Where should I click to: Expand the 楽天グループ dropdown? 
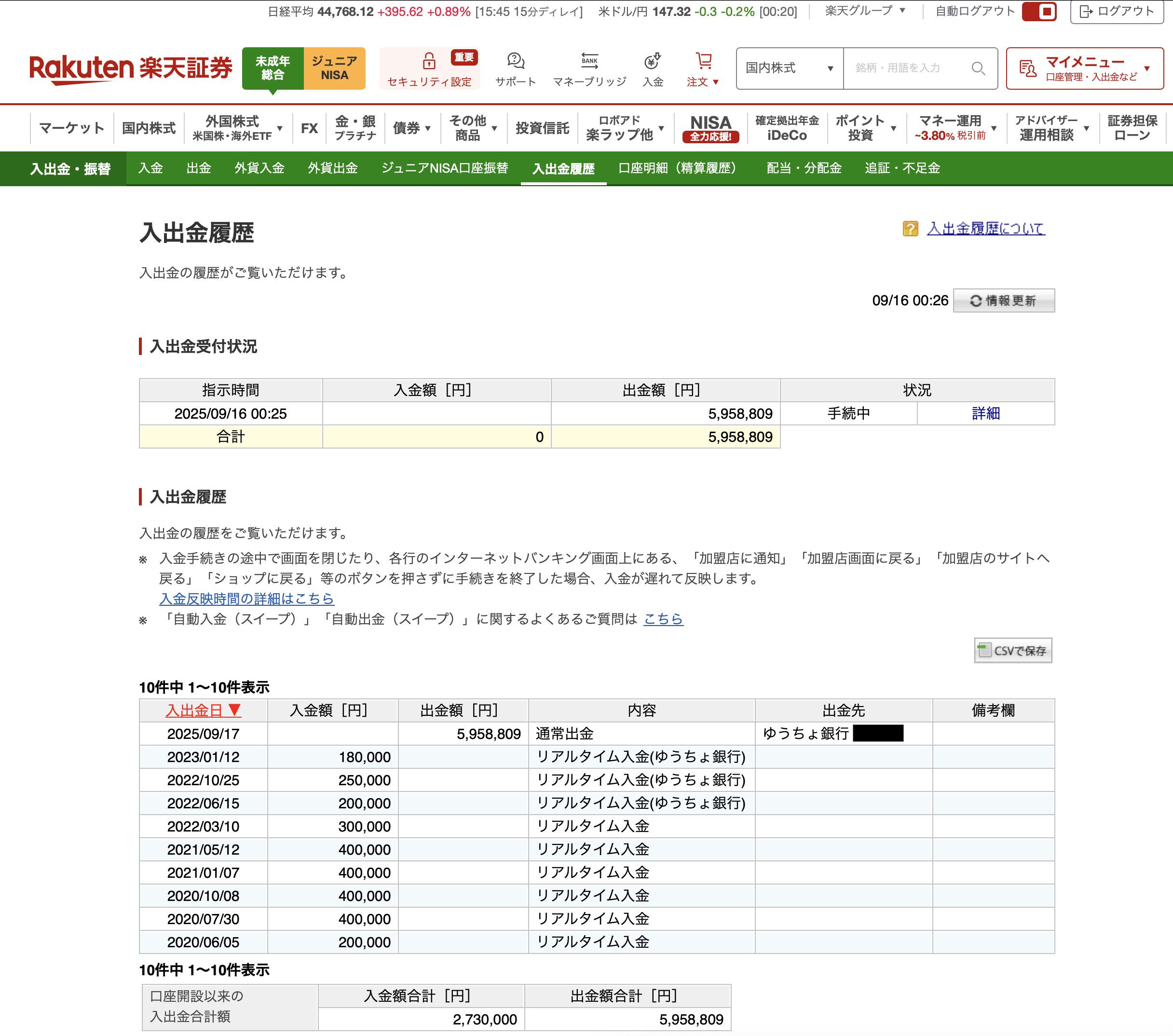[865, 11]
